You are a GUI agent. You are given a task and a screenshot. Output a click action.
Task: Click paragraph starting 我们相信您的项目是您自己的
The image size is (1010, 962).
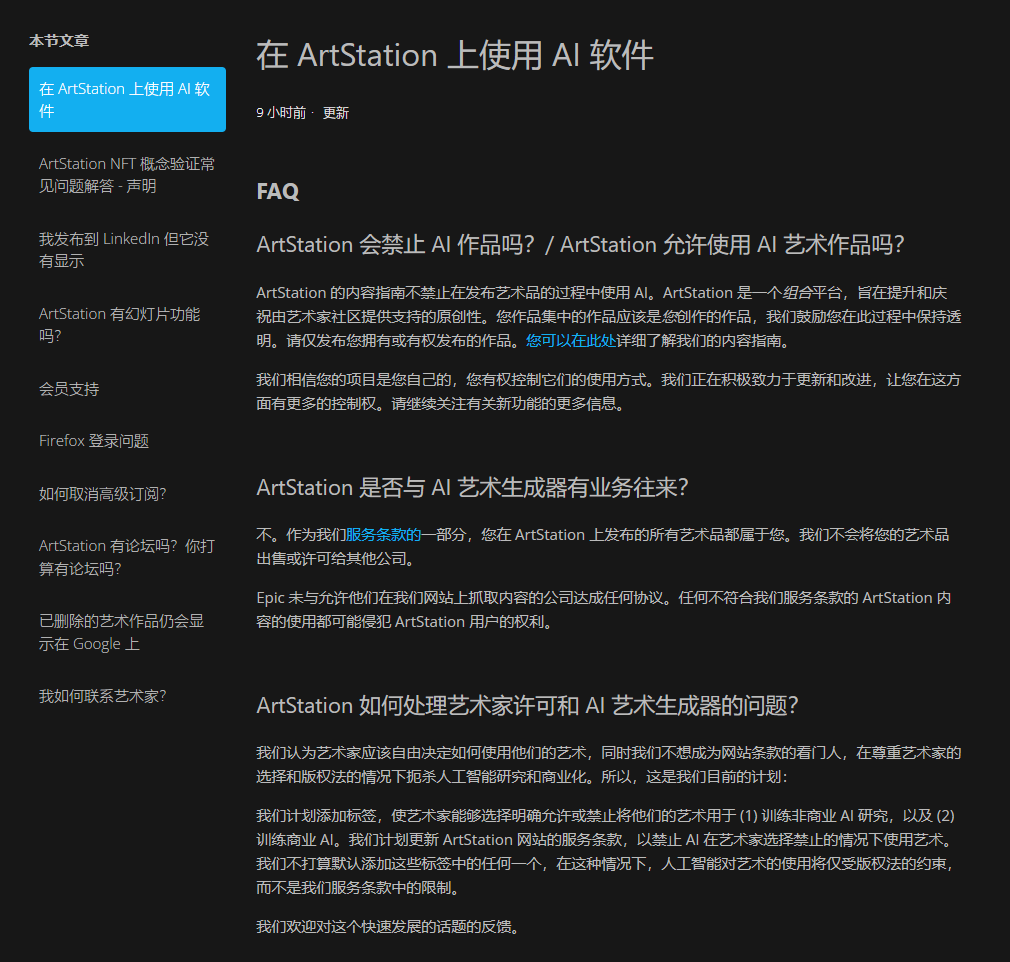(x=609, y=392)
